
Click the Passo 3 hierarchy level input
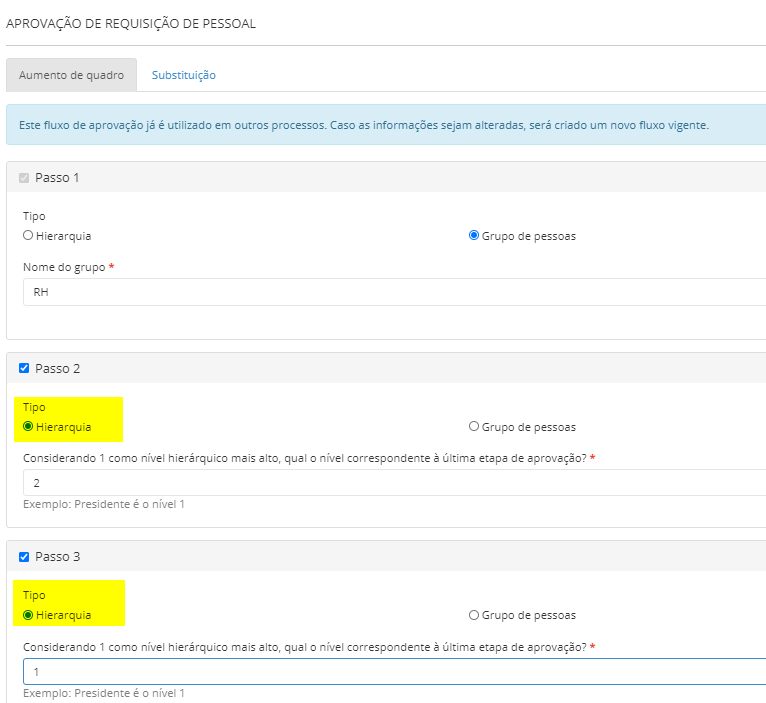point(390,671)
